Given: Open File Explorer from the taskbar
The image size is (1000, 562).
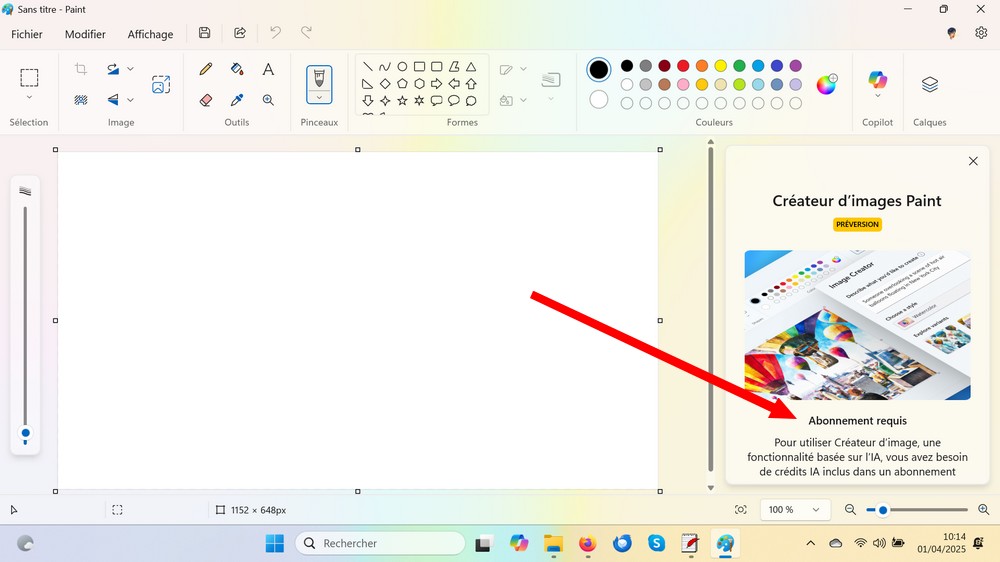Looking at the screenshot, I should (553, 544).
